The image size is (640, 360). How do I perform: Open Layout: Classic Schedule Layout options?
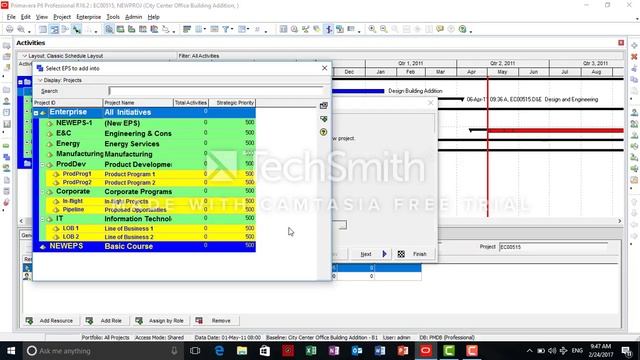[x=63, y=56]
